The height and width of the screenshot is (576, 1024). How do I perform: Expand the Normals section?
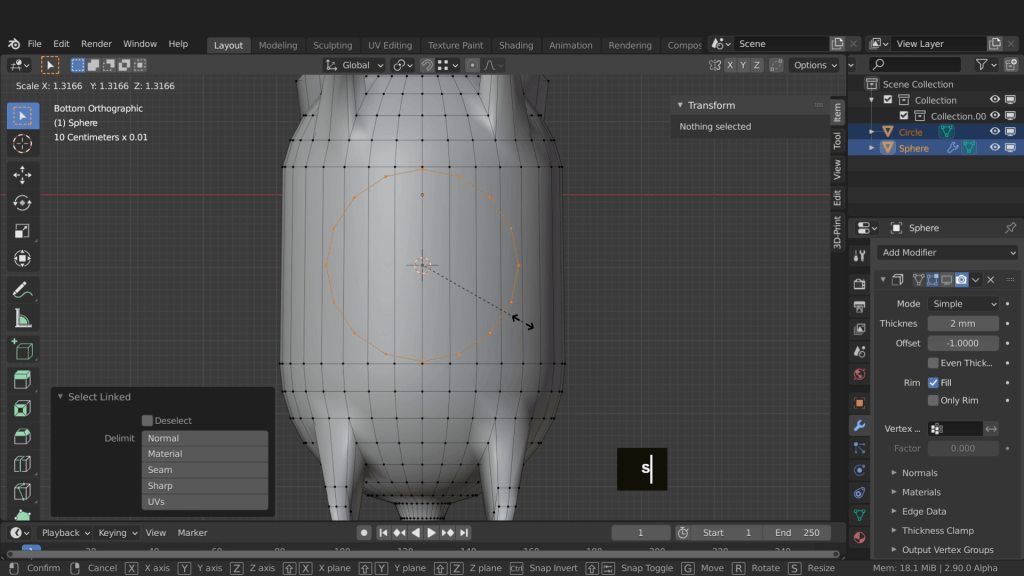coord(919,473)
